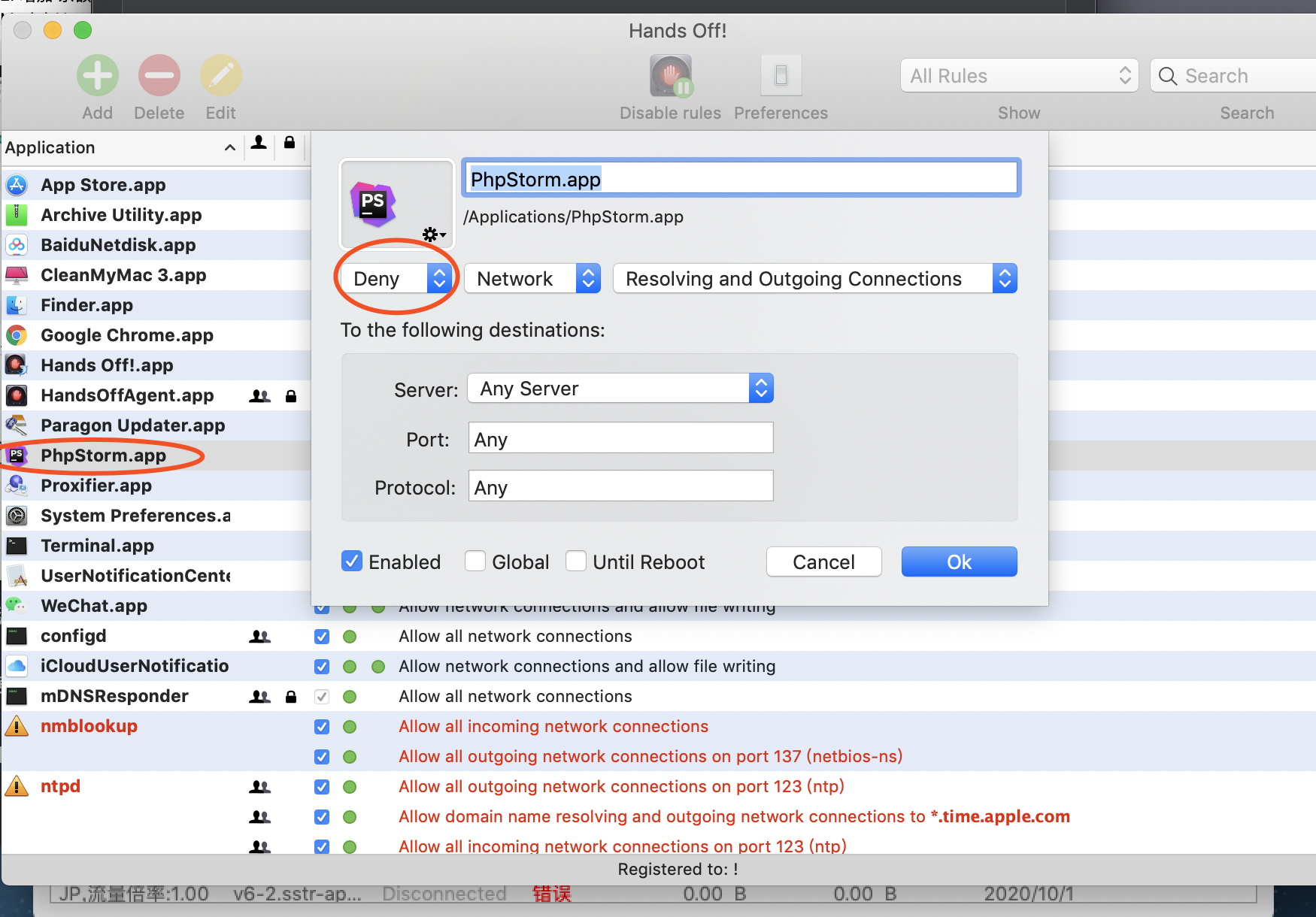
Task: Click the Cancel button
Action: pyautogui.click(x=824, y=561)
